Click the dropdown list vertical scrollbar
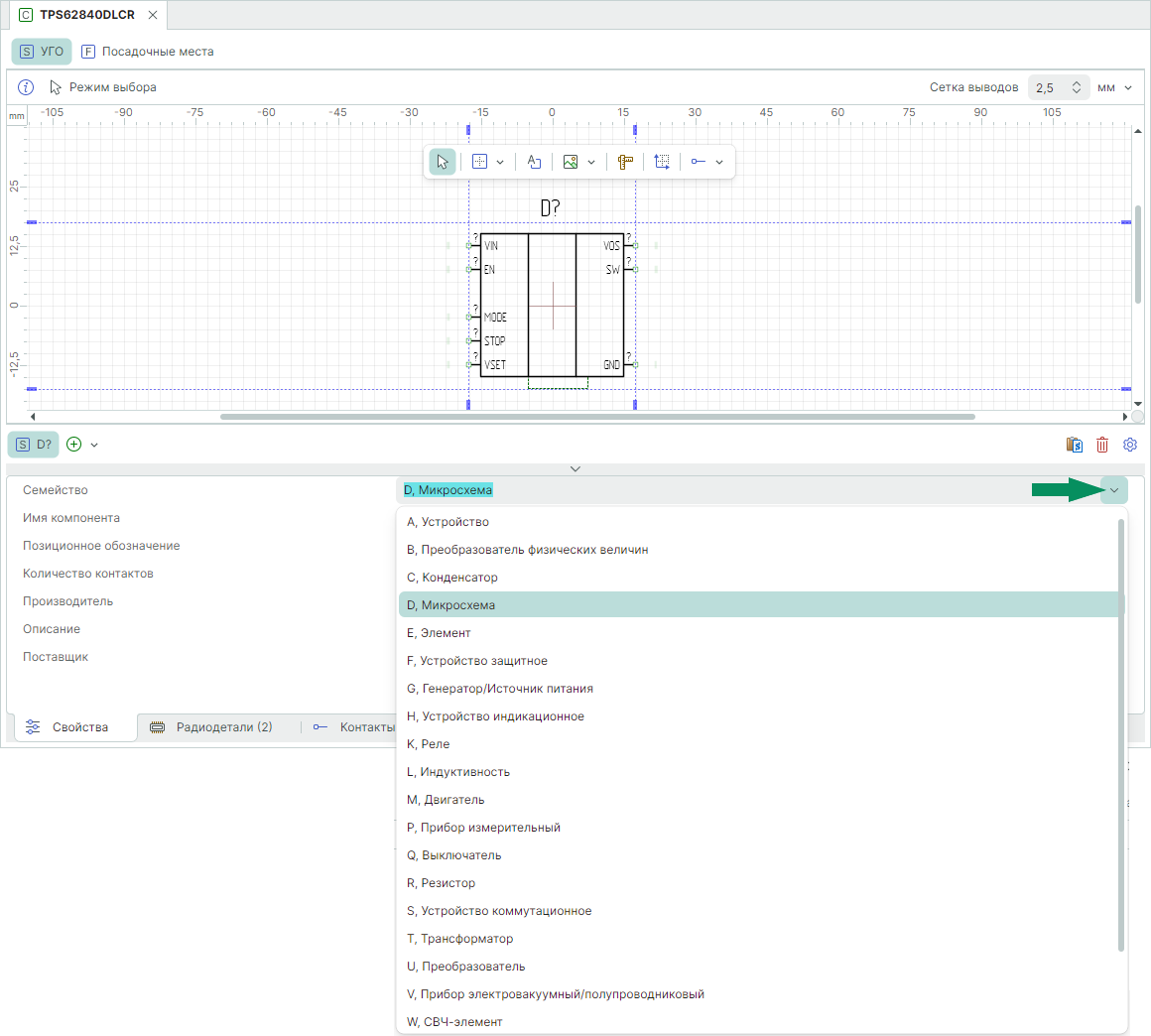The width and height of the screenshot is (1151, 1036). coord(1121,734)
